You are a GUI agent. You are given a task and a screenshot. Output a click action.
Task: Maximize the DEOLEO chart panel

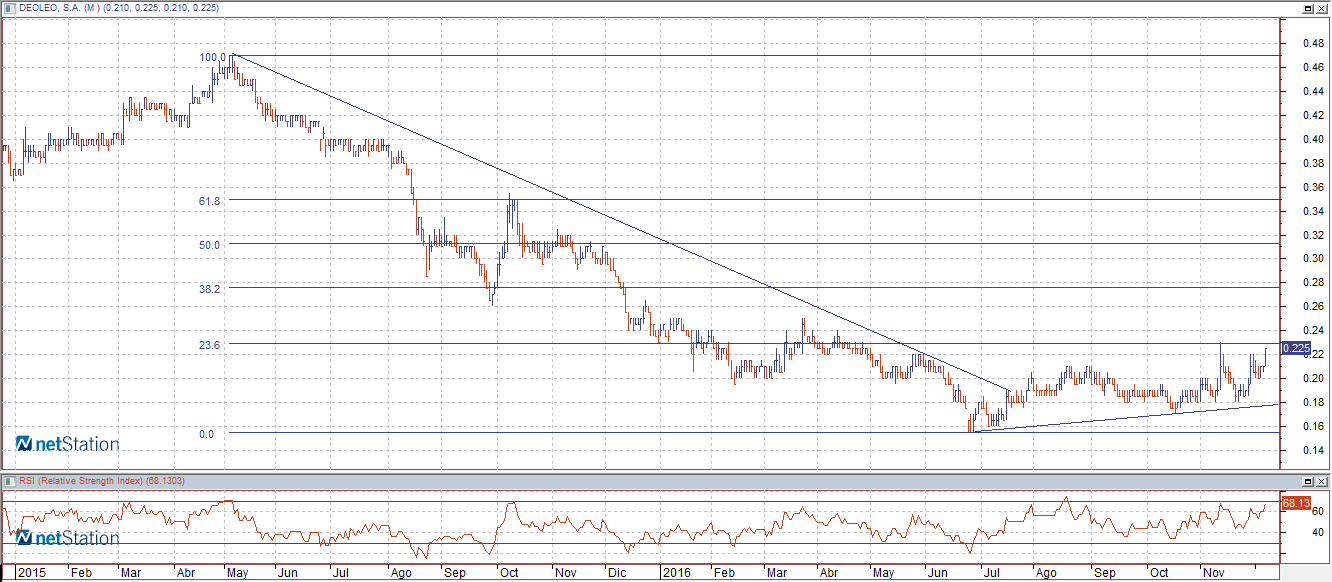(1307, 8)
